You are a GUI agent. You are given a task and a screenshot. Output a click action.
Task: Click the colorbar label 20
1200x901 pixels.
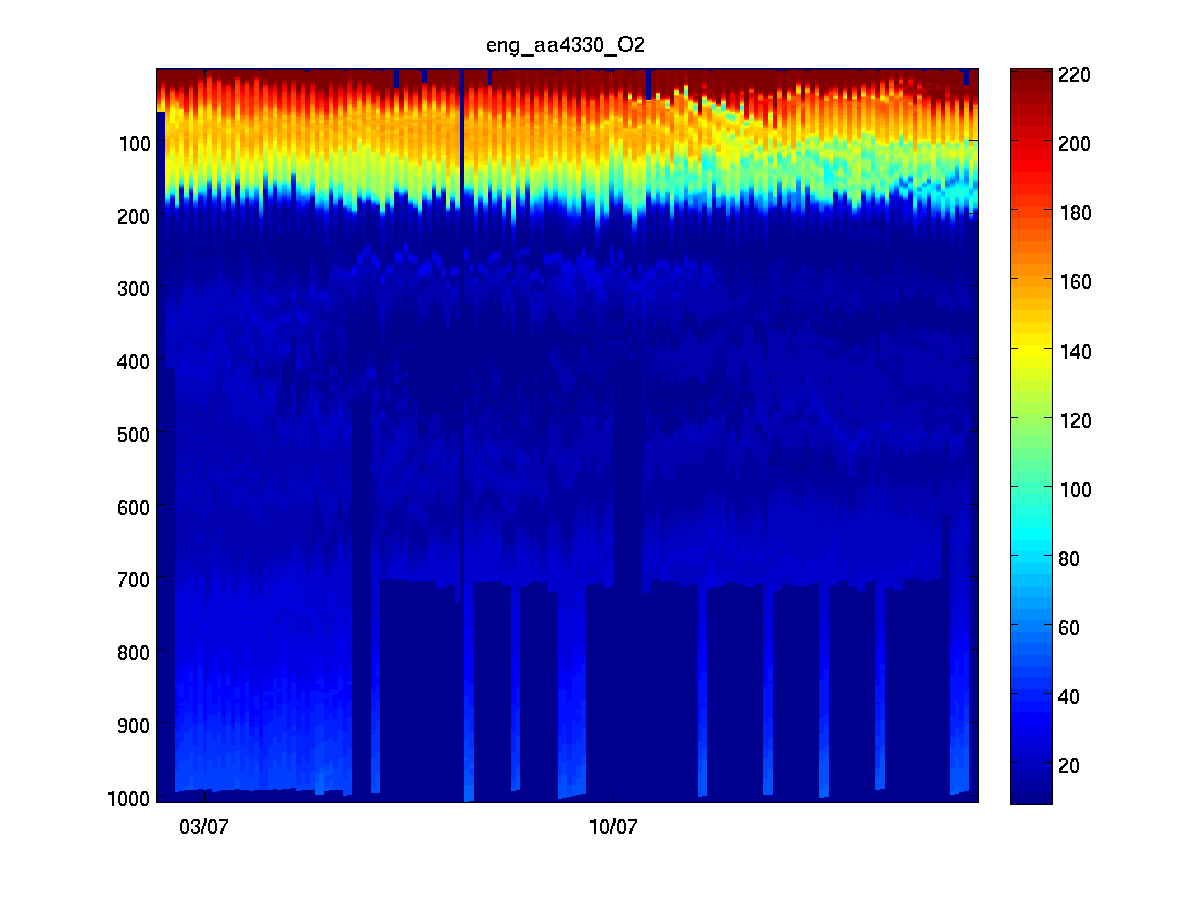point(1070,765)
